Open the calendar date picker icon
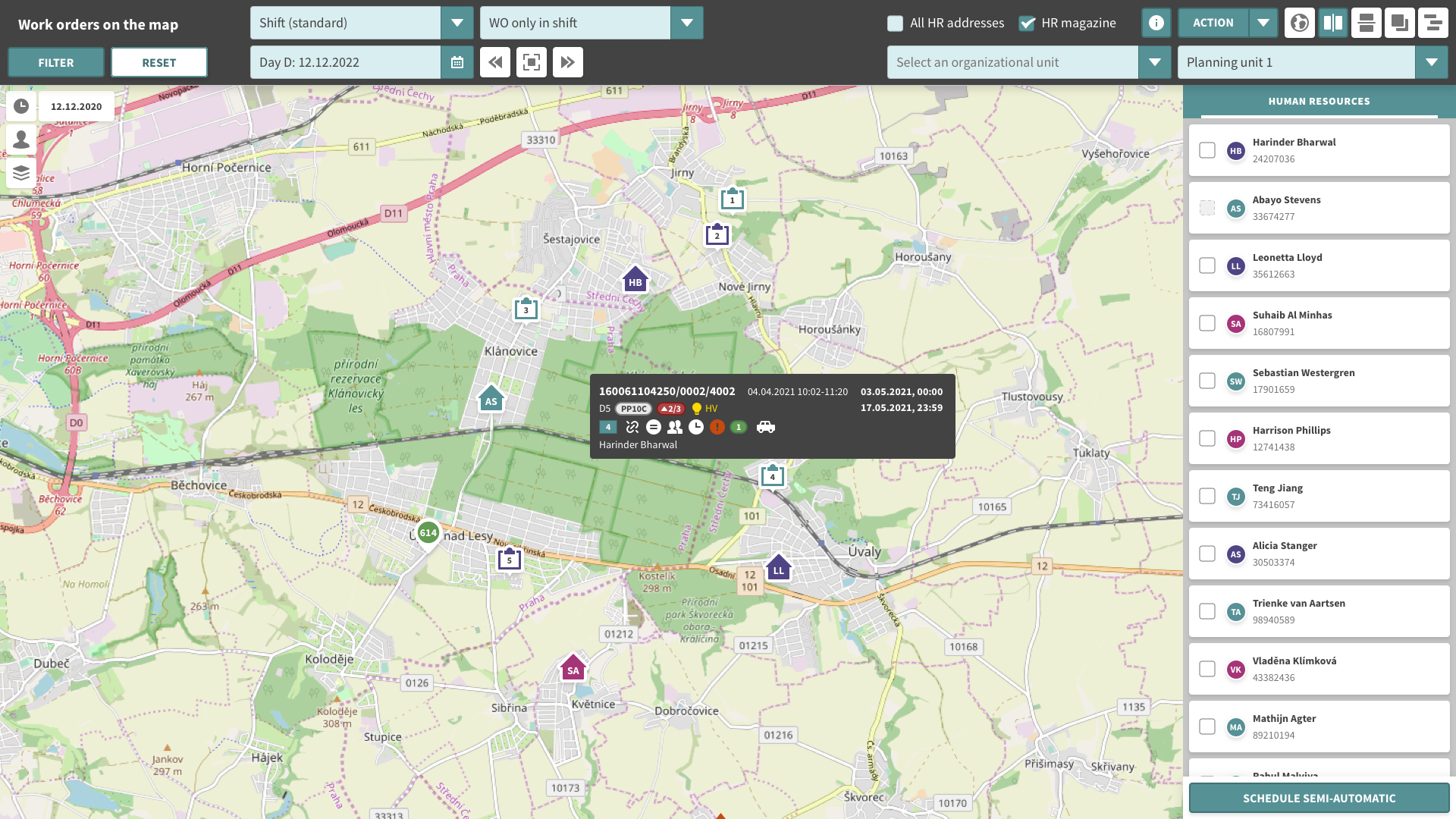Viewport: 1456px width, 819px height. pos(457,62)
